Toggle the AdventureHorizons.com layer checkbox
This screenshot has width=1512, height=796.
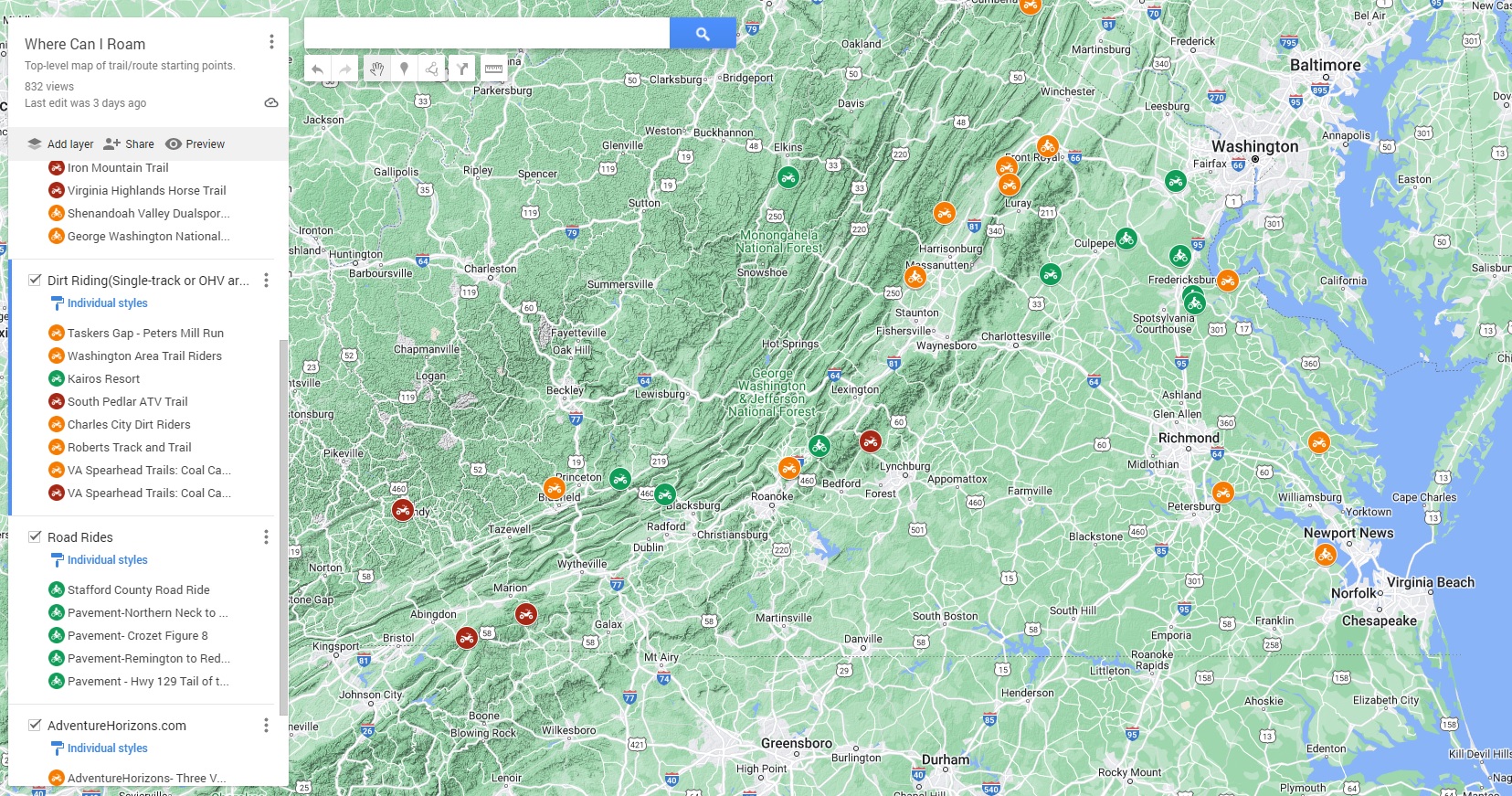(x=35, y=725)
